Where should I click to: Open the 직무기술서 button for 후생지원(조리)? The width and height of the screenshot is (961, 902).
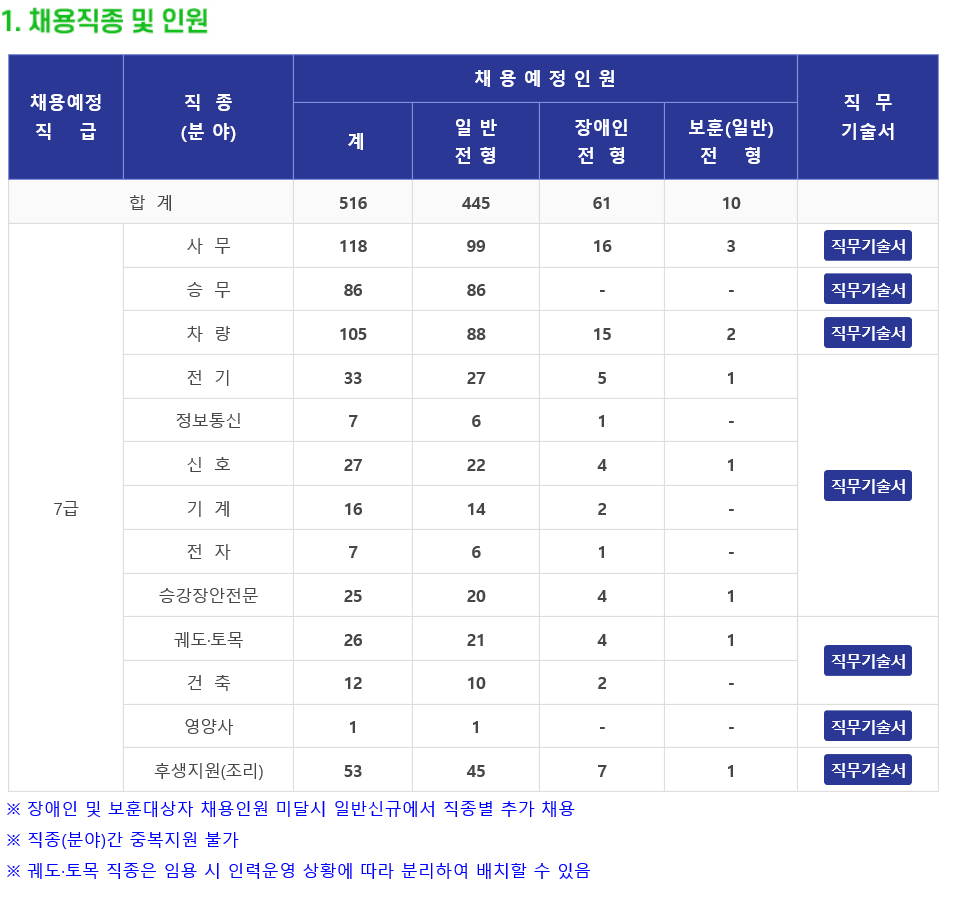pyautogui.click(x=867, y=770)
